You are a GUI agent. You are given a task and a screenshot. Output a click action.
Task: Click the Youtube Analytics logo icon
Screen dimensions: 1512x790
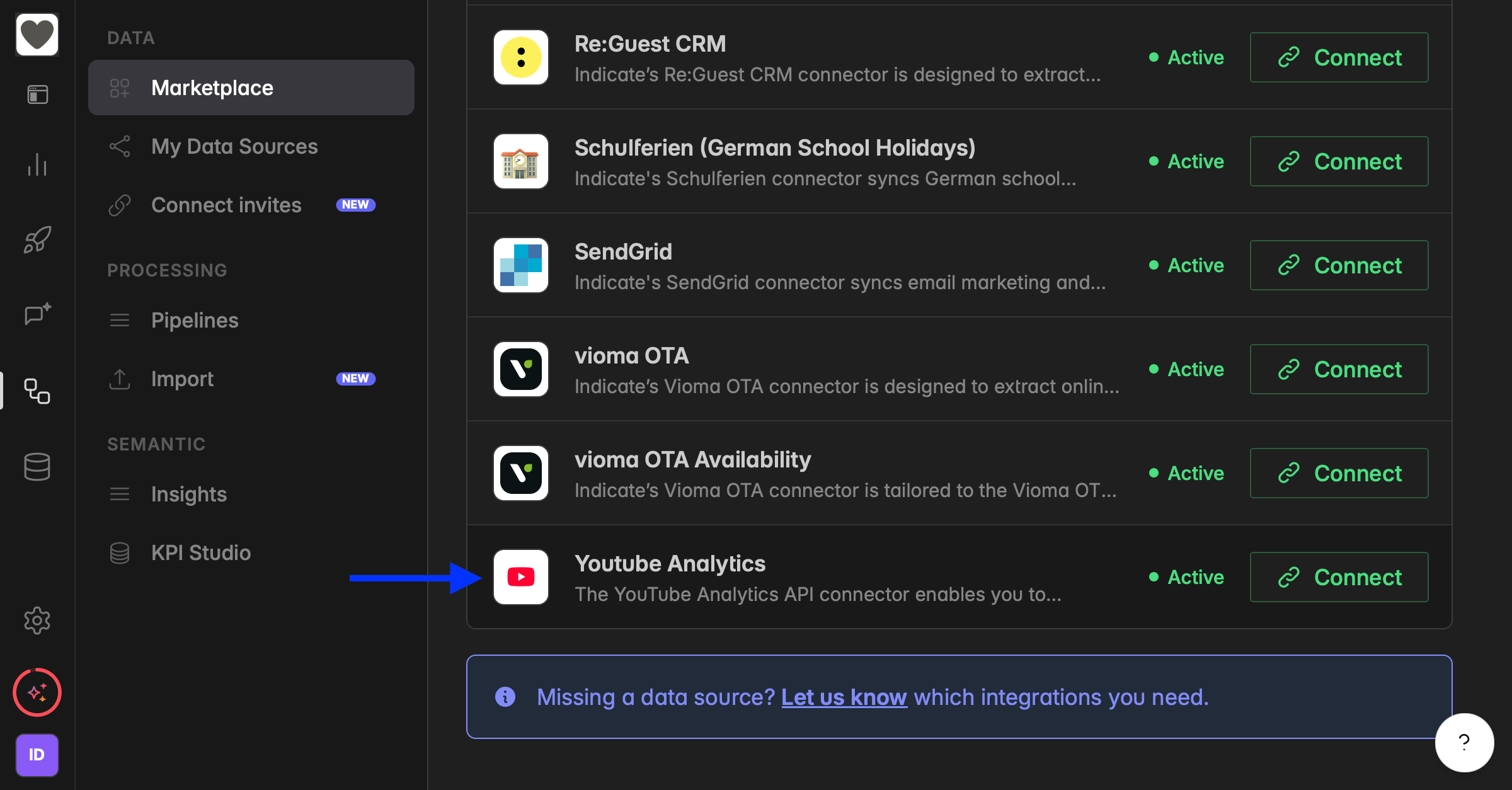click(521, 577)
